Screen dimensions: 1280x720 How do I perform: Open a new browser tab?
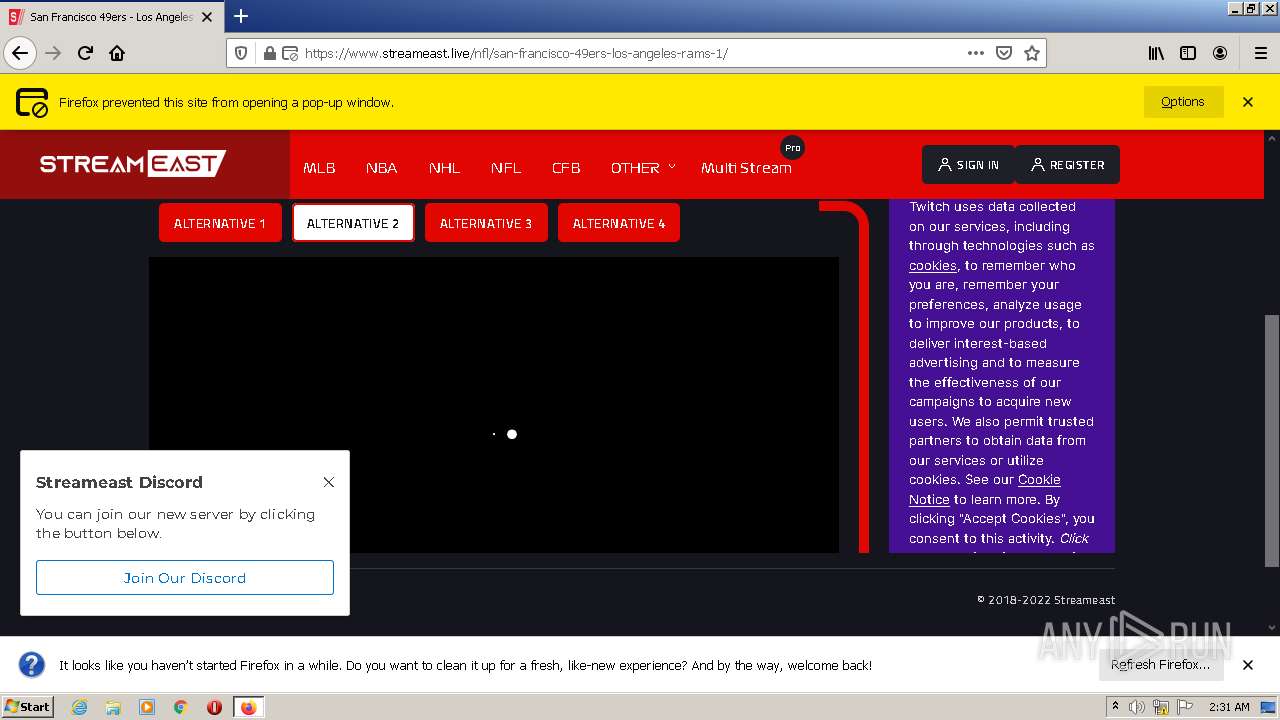click(x=241, y=16)
